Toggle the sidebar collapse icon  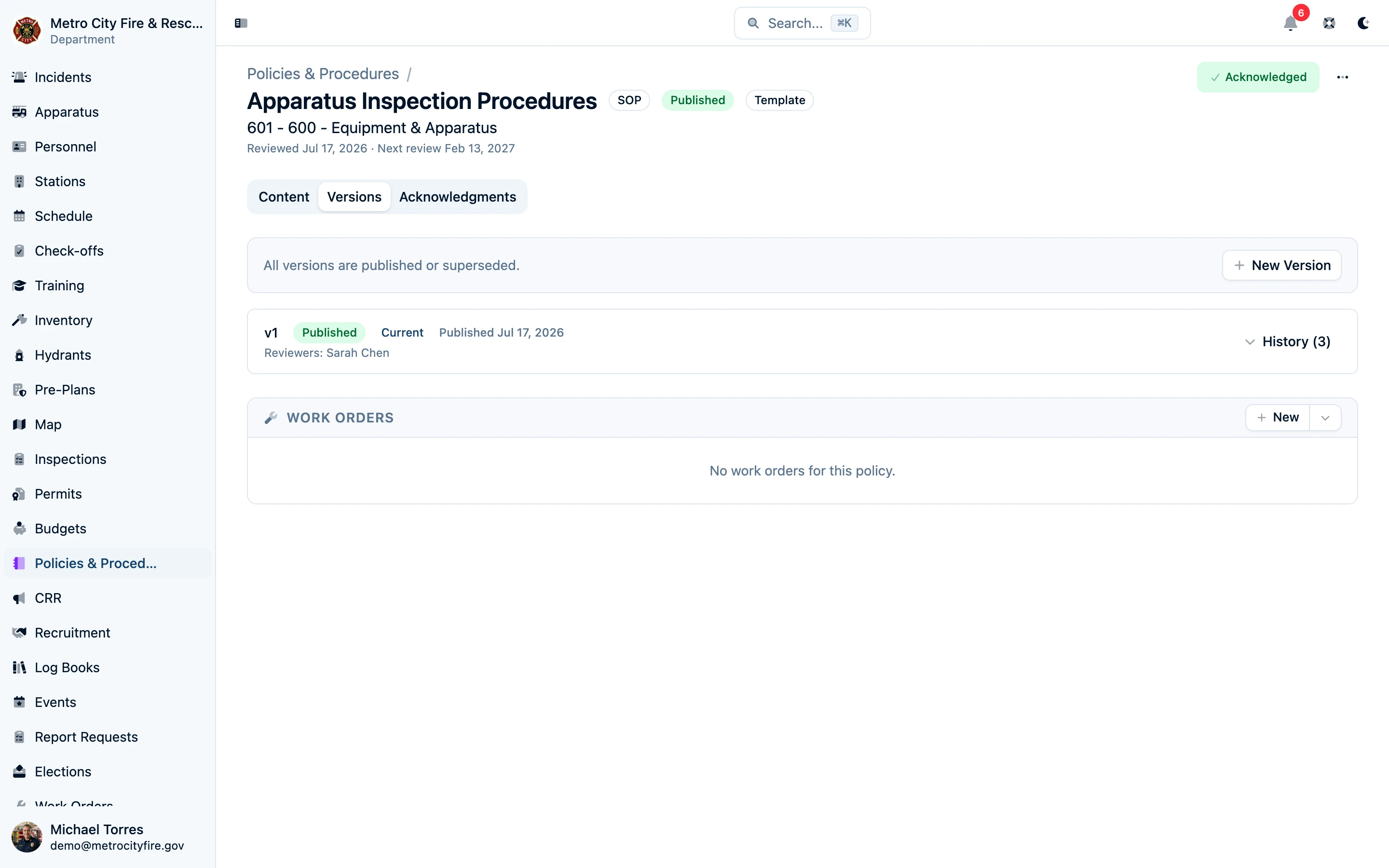point(241,23)
